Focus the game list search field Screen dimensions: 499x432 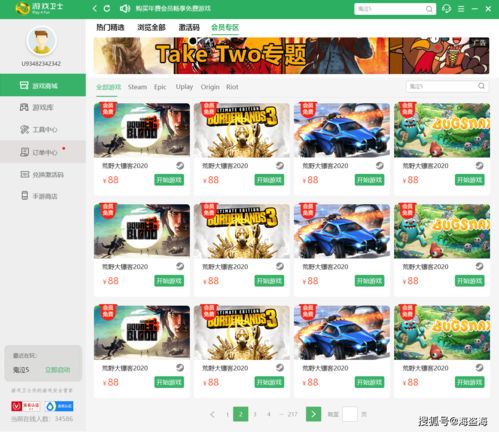point(447,86)
